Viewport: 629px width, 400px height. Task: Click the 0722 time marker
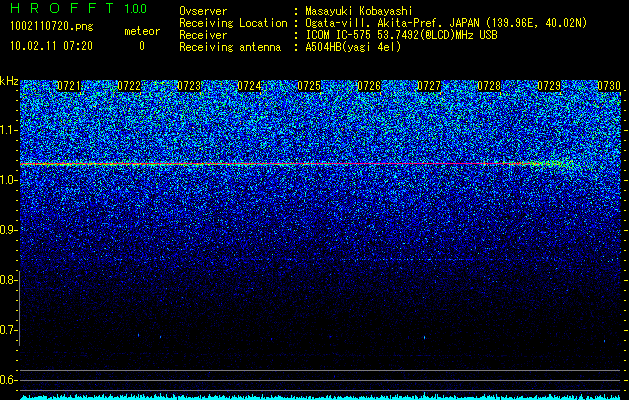point(129,86)
